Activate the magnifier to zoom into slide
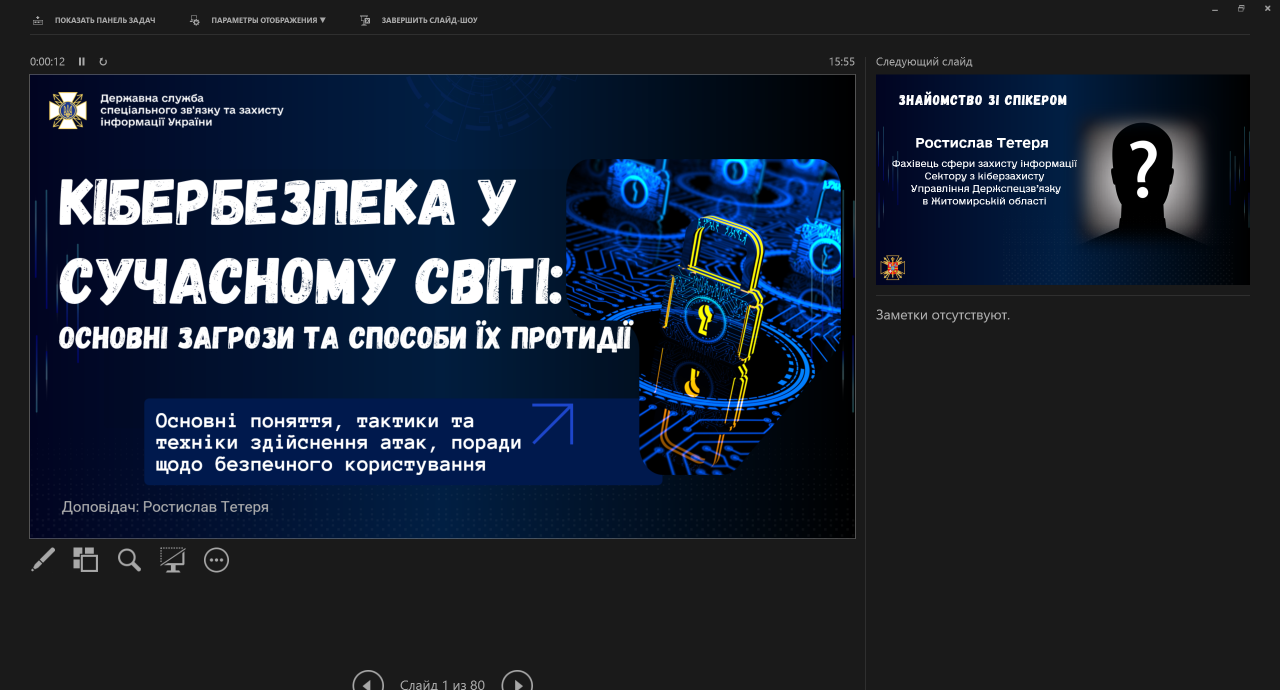This screenshot has width=1280, height=690. click(129, 560)
